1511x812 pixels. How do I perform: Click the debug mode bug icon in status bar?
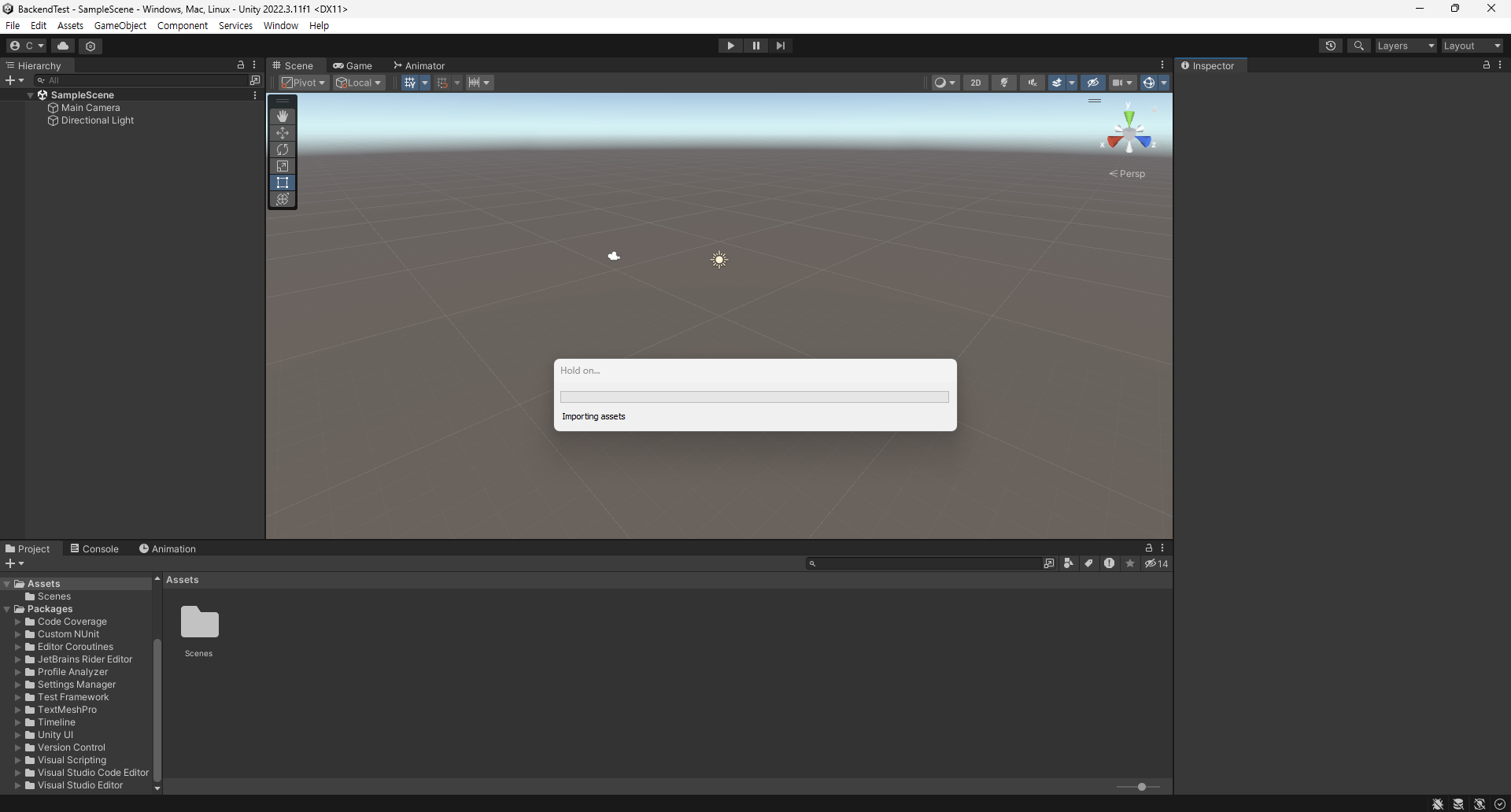coord(1438,804)
